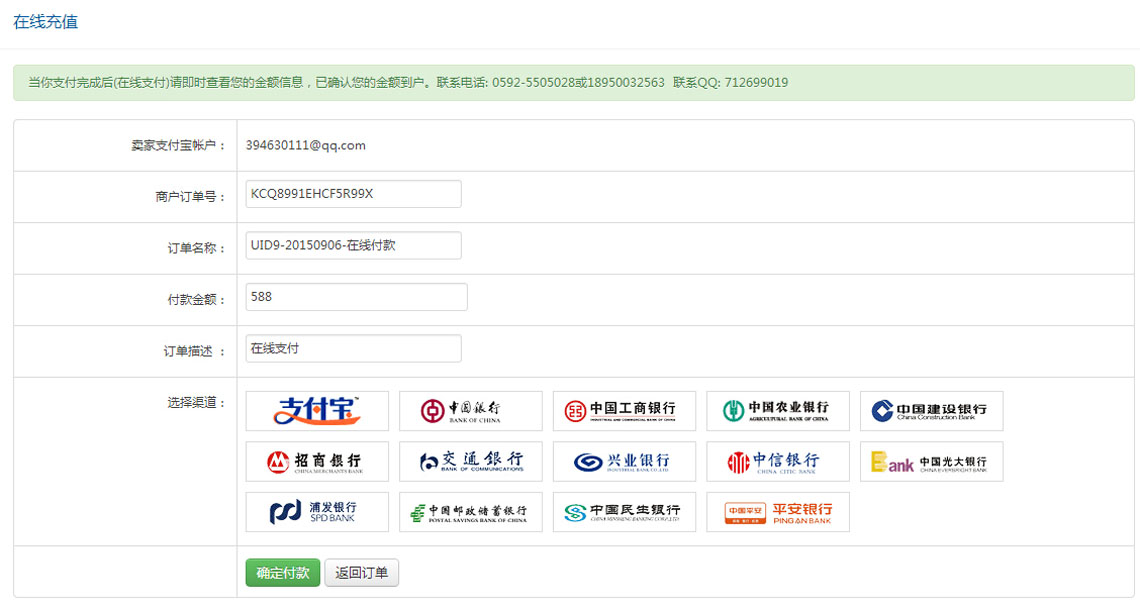Select Alipay (支付宝) payment channel
The width and height of the screenshot is (1140, 611).
[317, 411]
